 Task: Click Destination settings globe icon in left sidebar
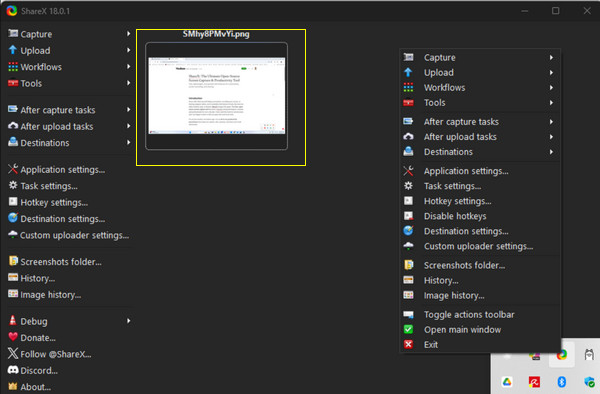13,218
